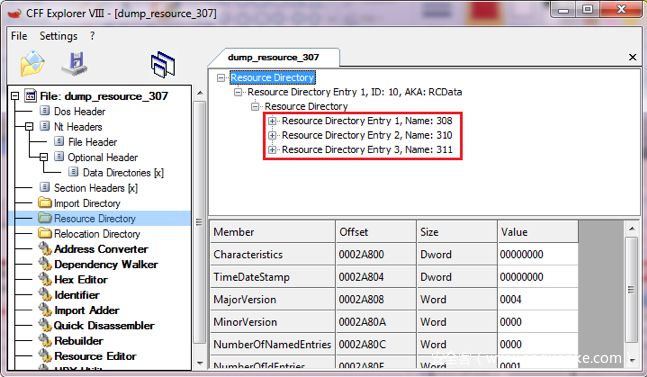Click the Rebuilder tool icon
The image size is (647, 377).
coord(45,340)
